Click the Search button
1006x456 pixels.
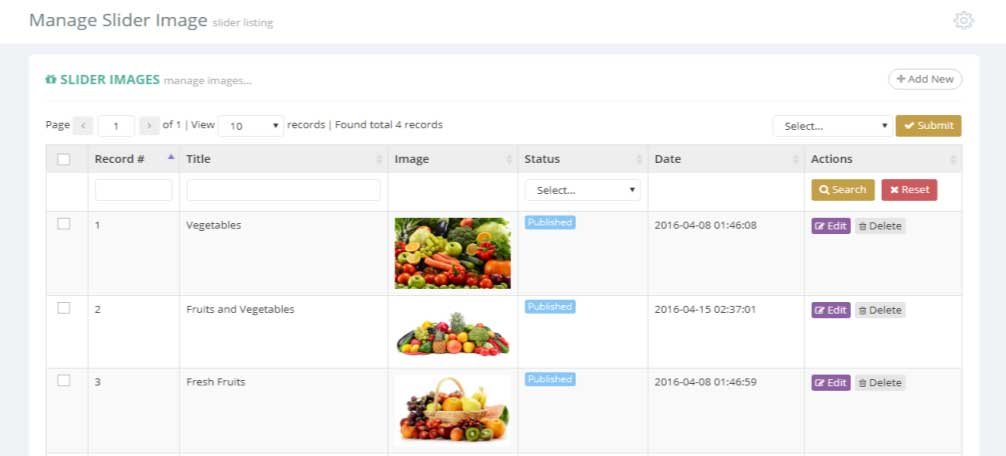click(x=842, y=190)
